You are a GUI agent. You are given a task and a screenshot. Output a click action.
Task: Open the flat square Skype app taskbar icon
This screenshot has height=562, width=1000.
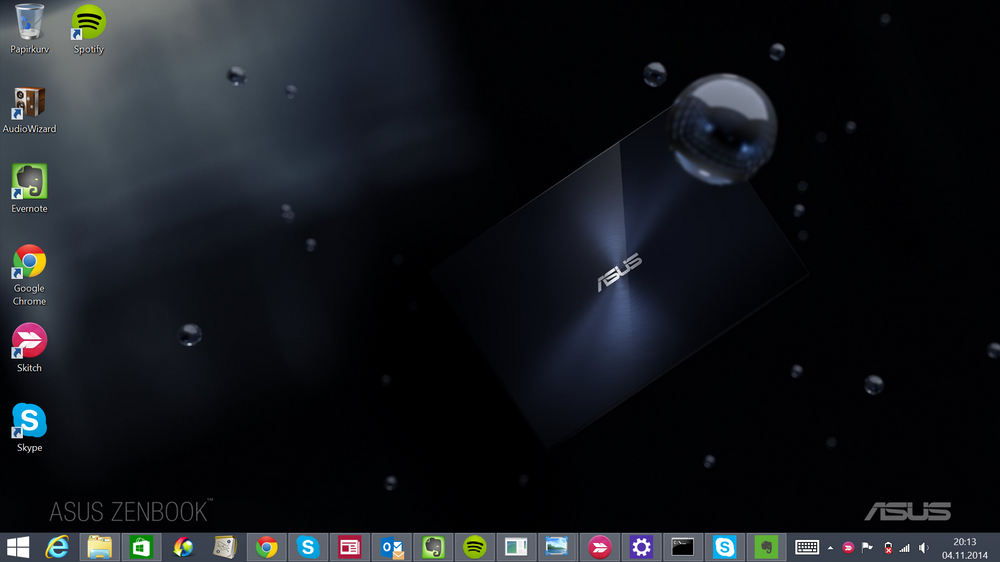pos(724,547)
